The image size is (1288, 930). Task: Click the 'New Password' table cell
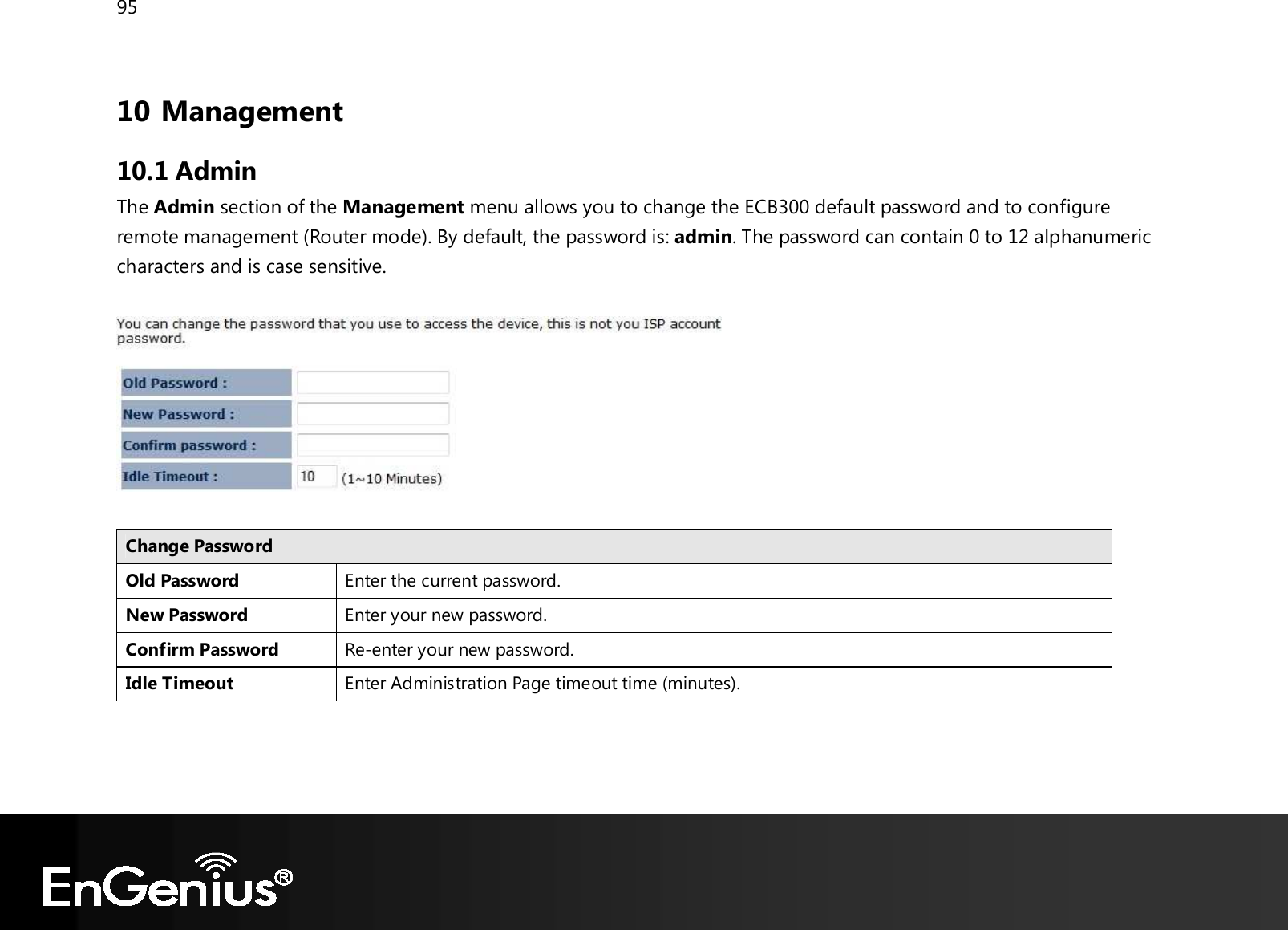(x=227, y=615)
